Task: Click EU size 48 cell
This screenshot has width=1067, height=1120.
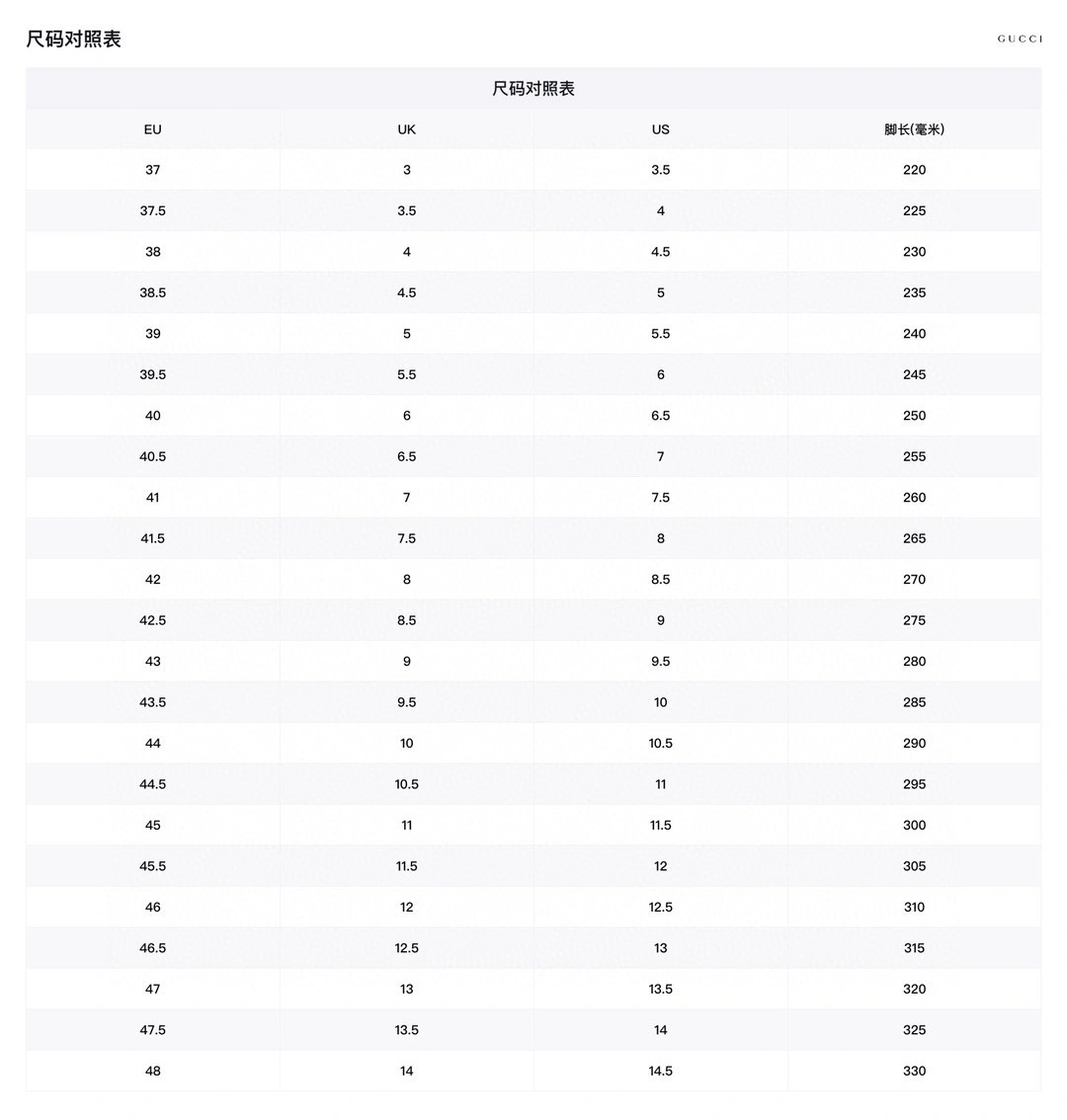Action: coord(152,1071)
